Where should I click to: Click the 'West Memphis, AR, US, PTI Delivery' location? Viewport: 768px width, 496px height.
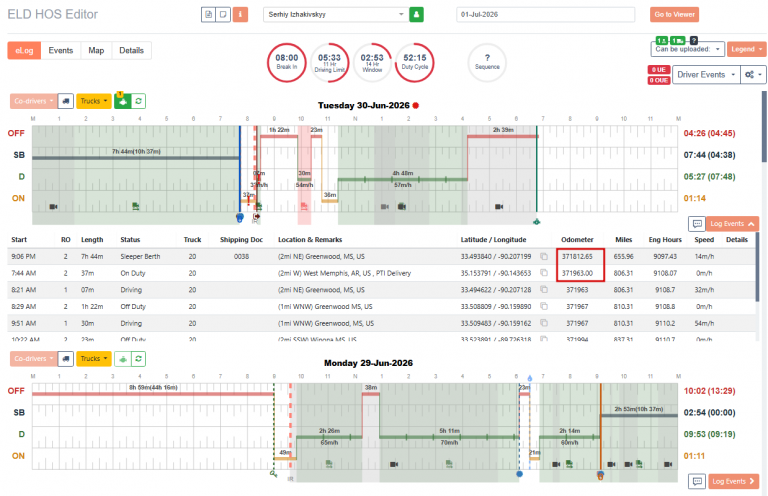point(344,273)
